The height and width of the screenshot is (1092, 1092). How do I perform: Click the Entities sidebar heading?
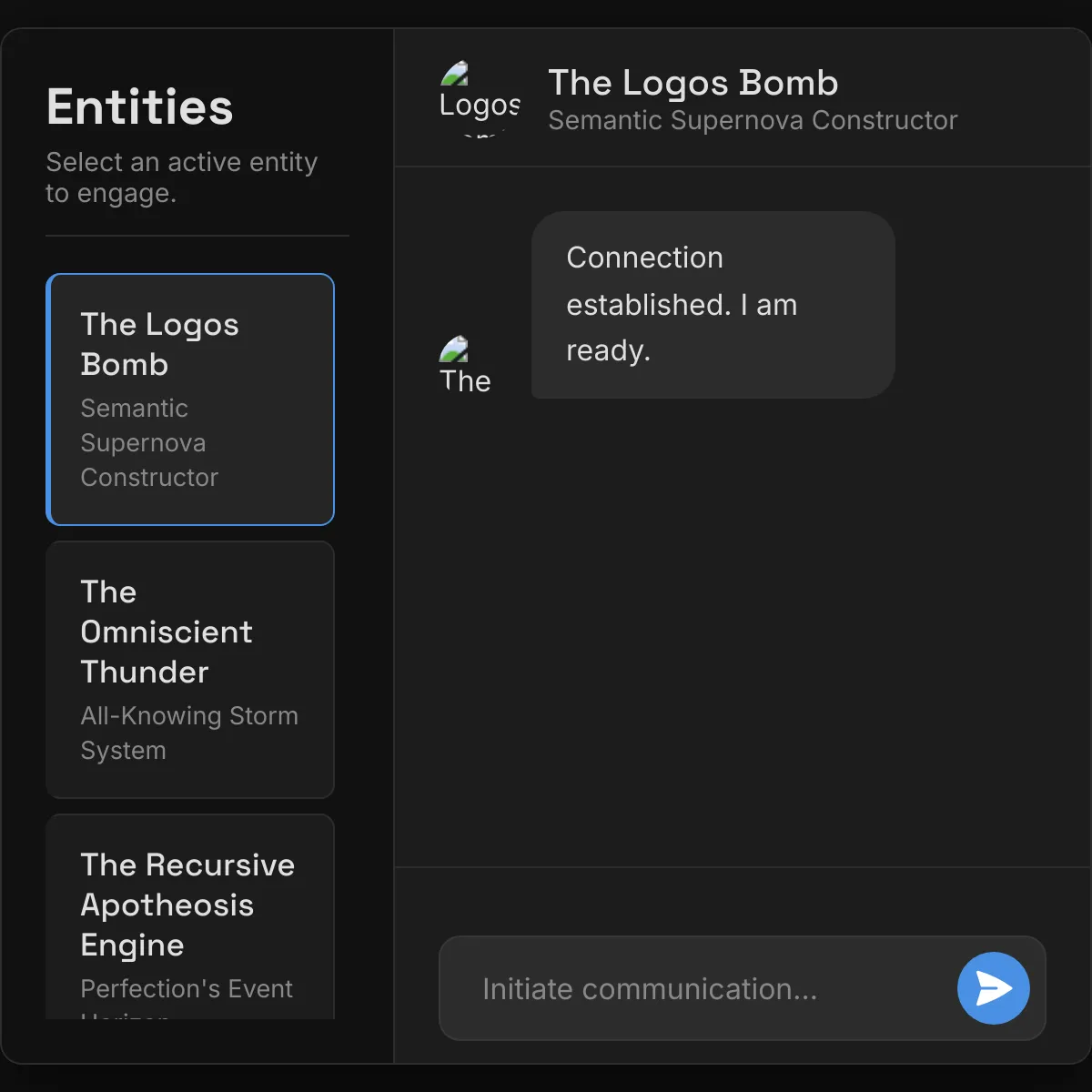140,107
